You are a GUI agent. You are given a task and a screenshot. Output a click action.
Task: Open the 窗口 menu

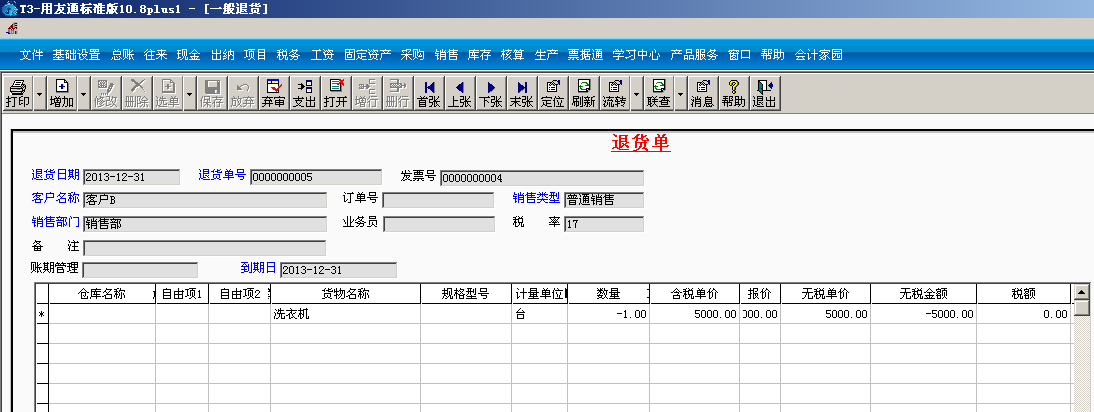click(x=740, y=55)
